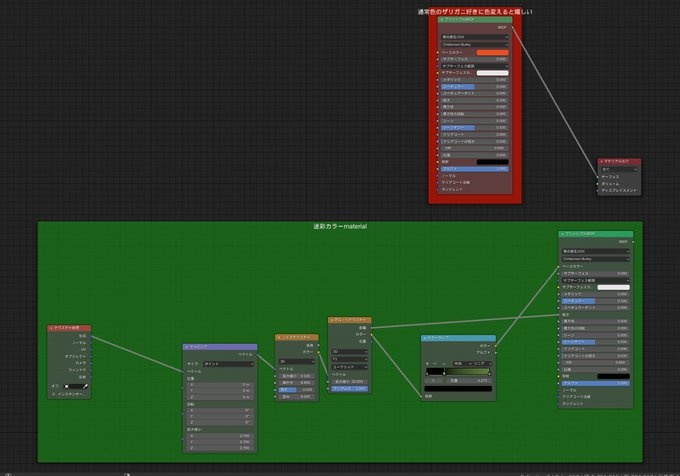Click the 迷彩カラーmaterial frame label

pyautogui.click(x=340, y=226)
